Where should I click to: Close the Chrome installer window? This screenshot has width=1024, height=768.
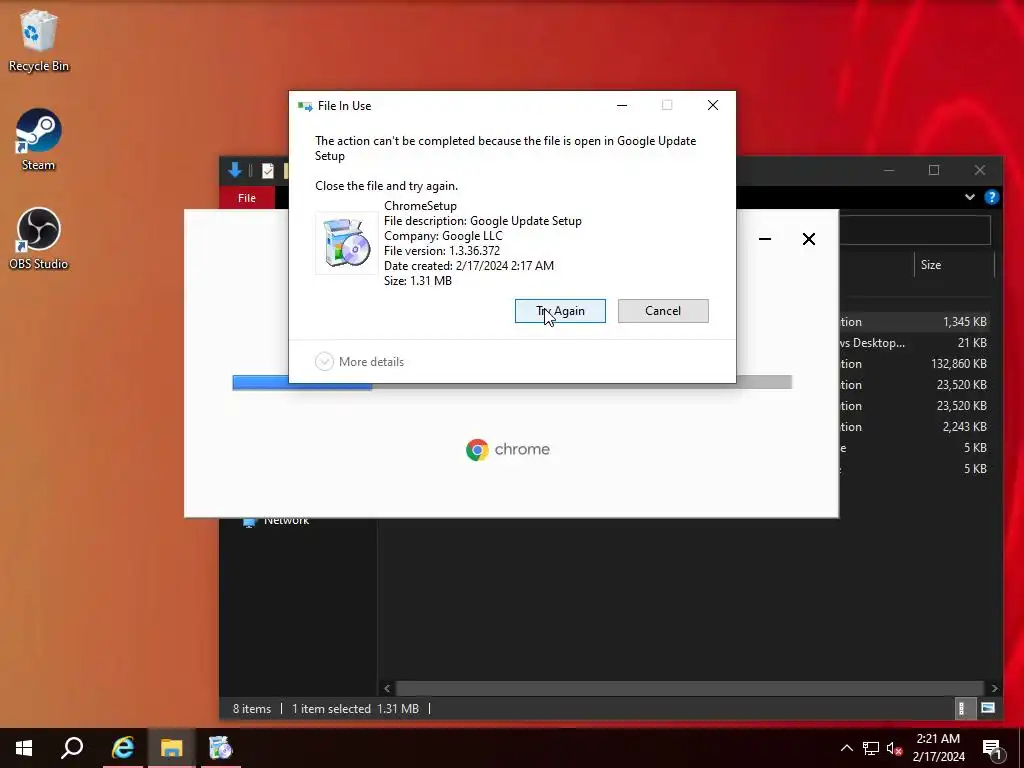[x=808, y=239]
